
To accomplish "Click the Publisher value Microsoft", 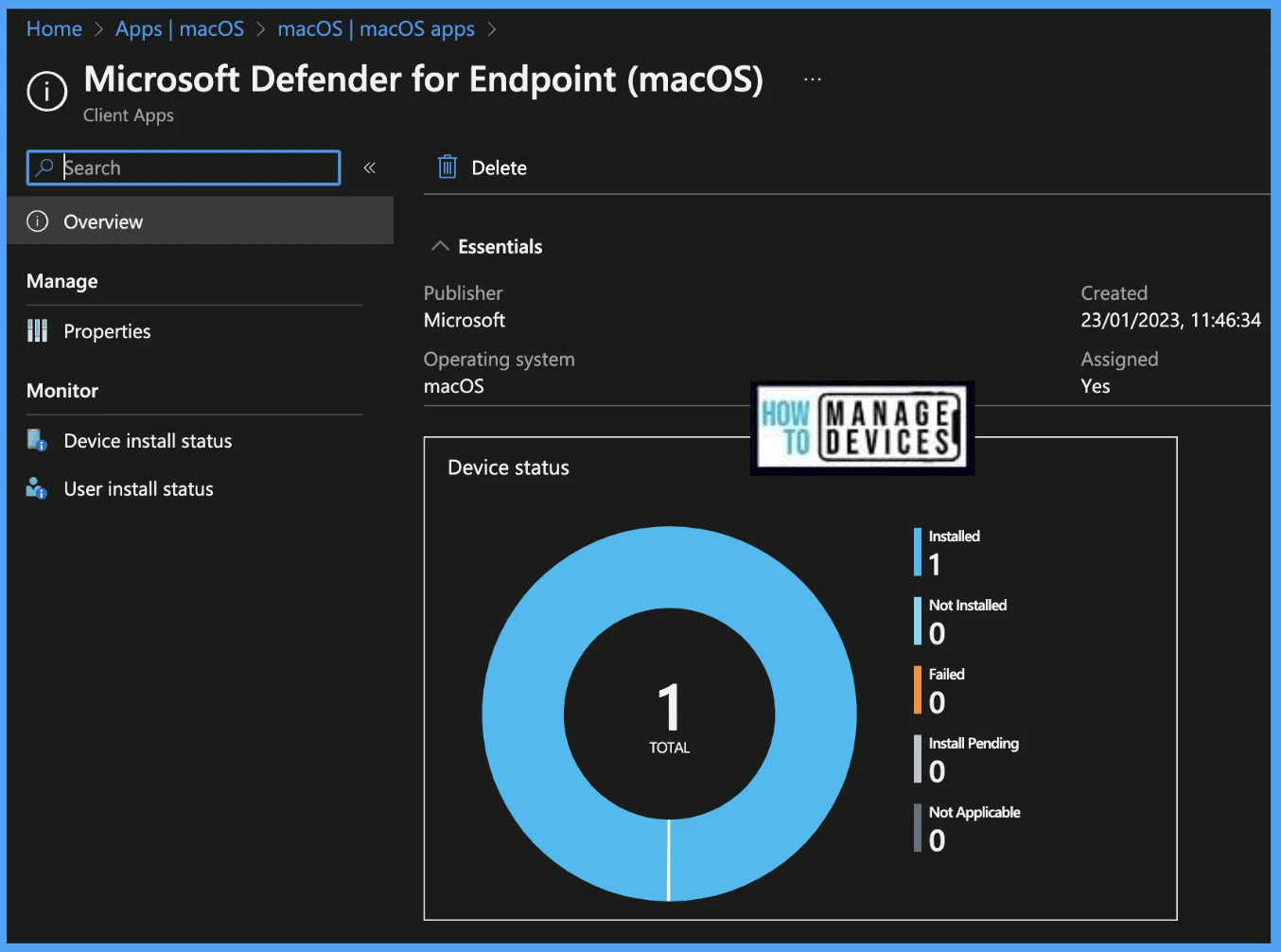I will click(x=465, y=320).
